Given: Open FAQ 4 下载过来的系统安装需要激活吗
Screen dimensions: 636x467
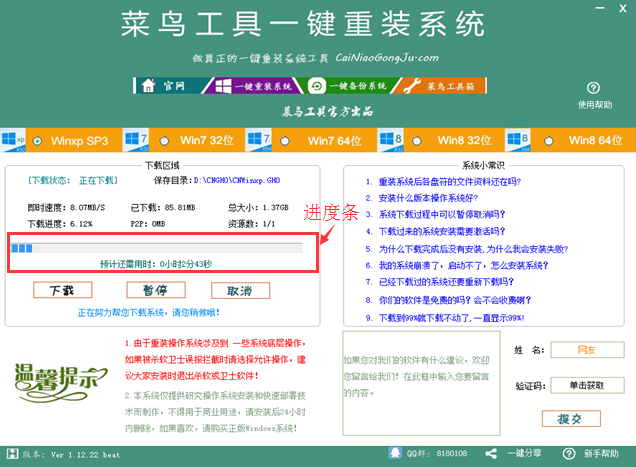Looking at the screenshot, I should pos(442,231).
